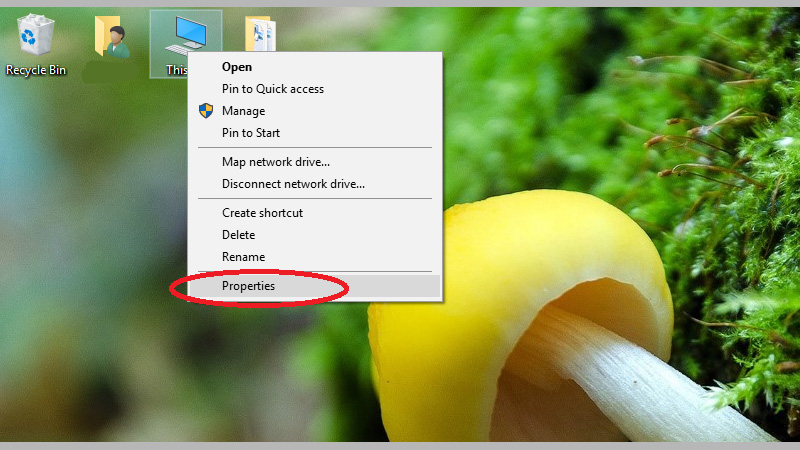Click the Recycle Bin label text

[x=36, y=70]
